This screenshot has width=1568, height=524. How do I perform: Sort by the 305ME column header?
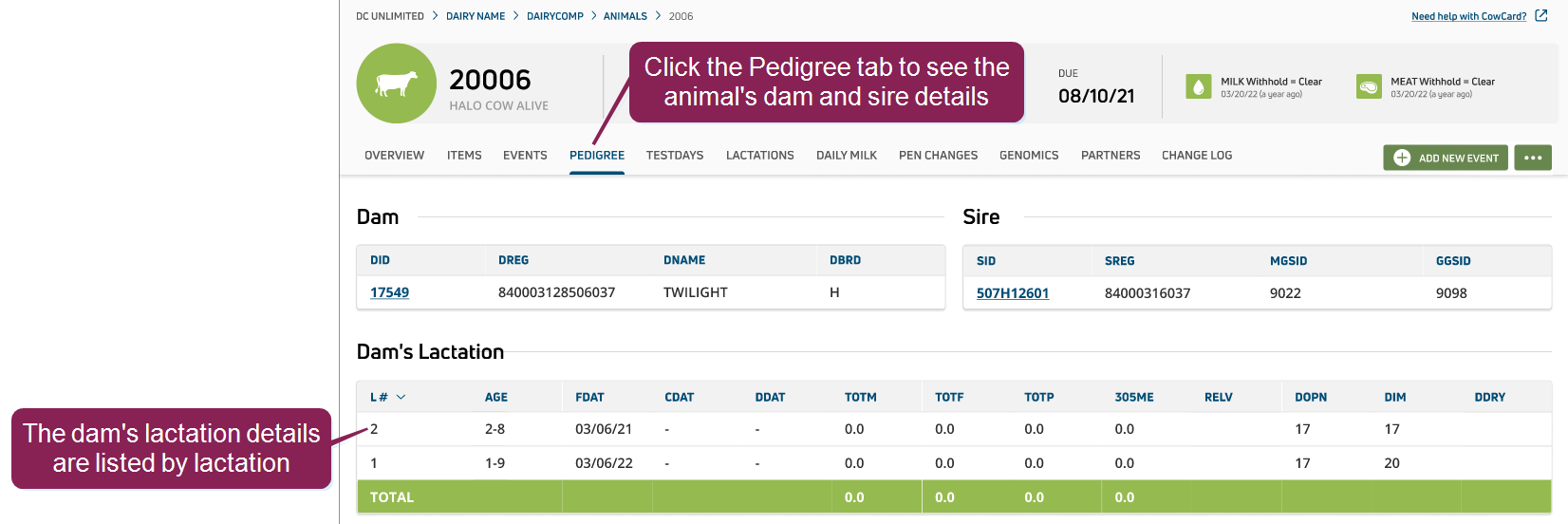1134,398
